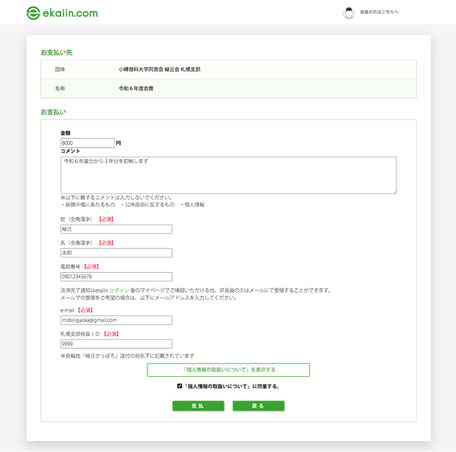Click the organization name row in table
Image resolution: width=456 pixels, height=452 pixels.
(x=228, y=69)
